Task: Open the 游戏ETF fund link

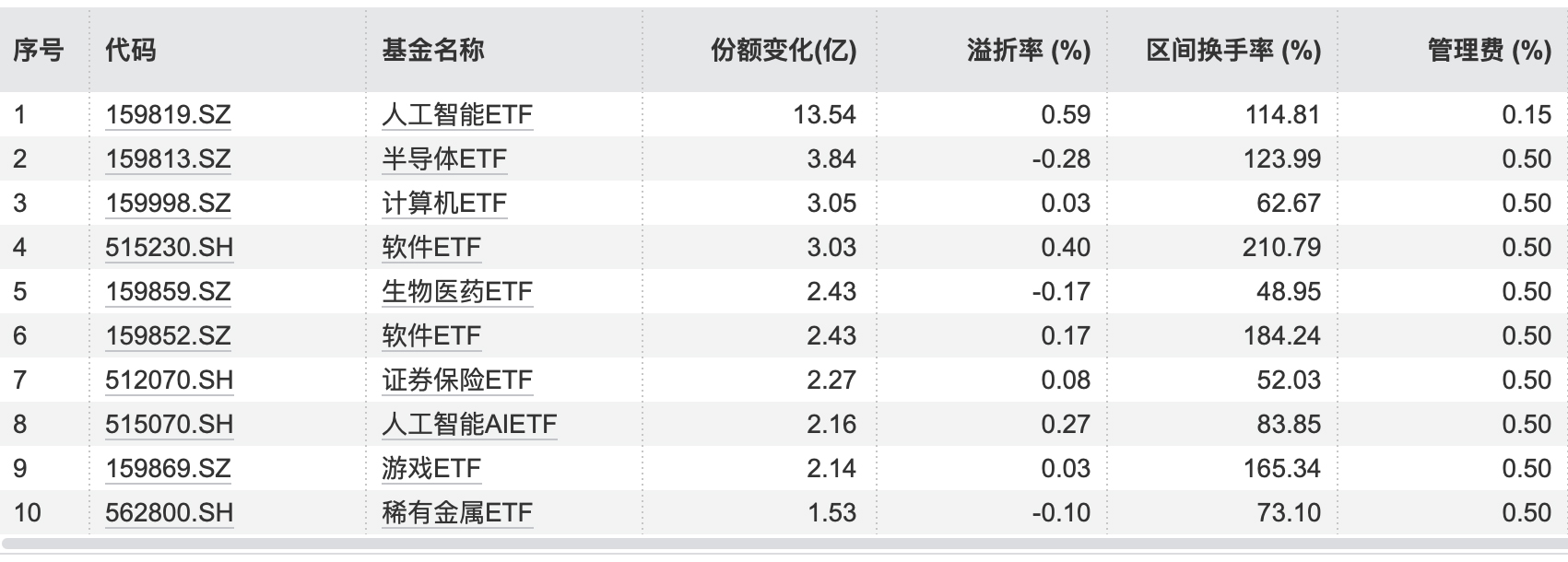Action: coord(431,468)
